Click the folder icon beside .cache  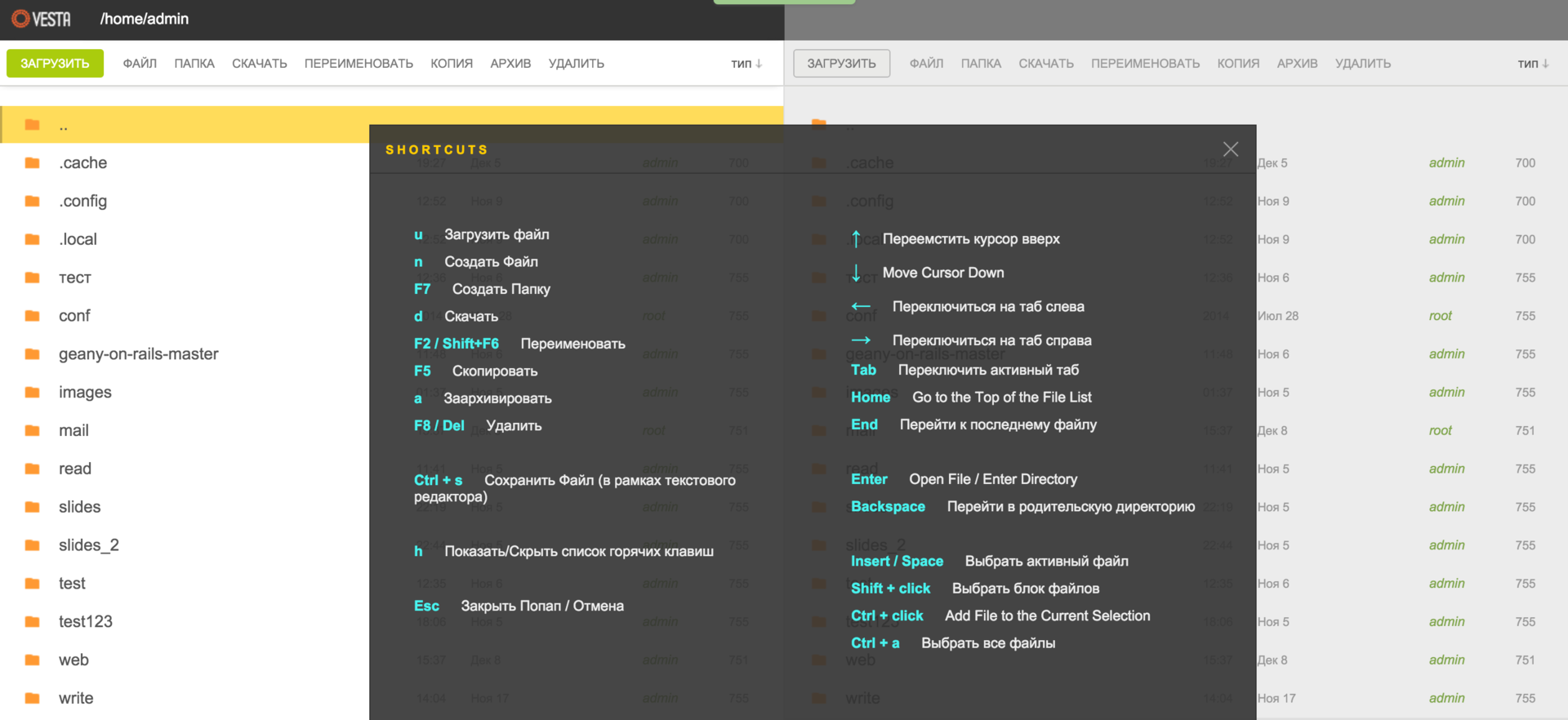click(33, 163)
